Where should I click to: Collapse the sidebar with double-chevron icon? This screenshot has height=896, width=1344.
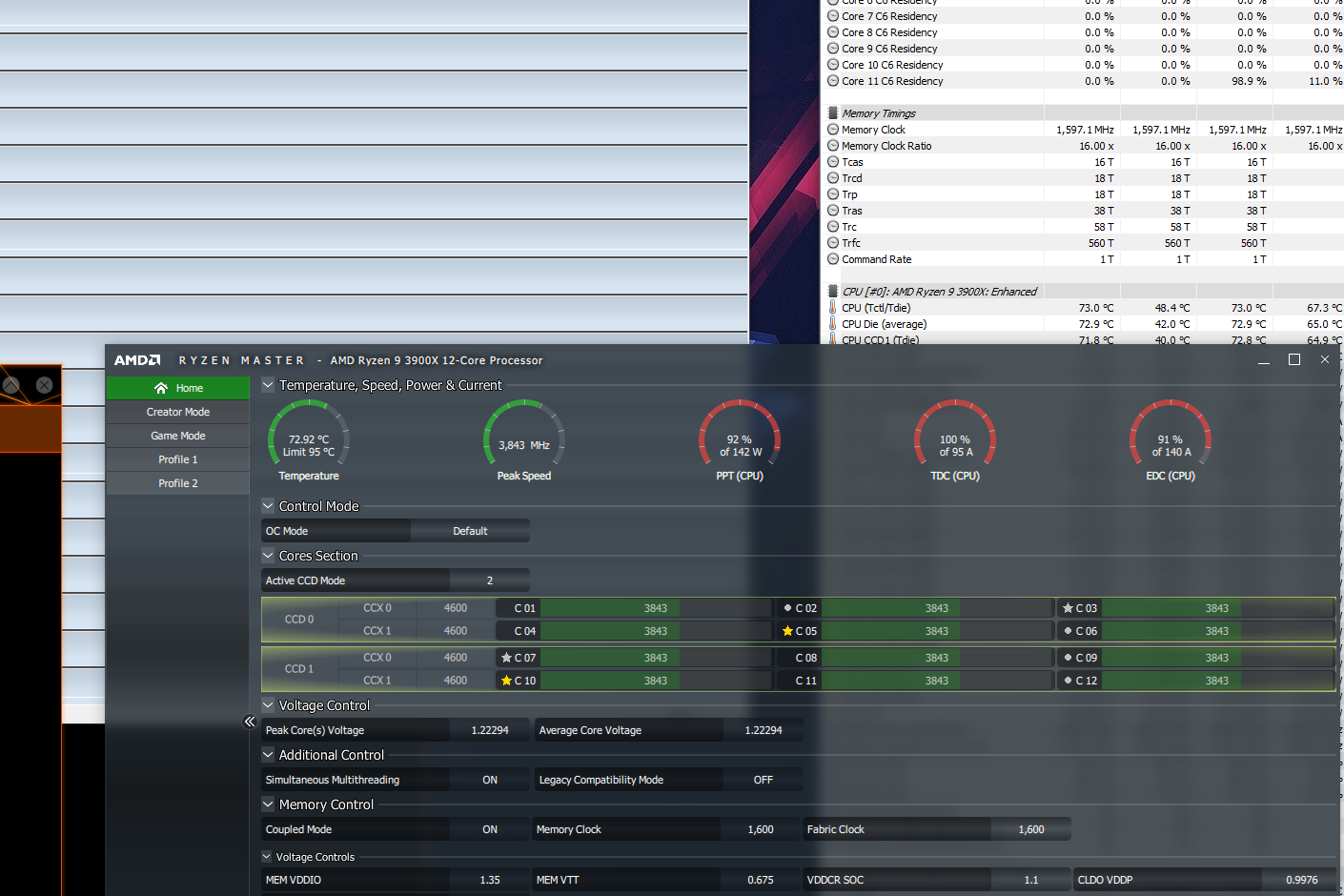[250, 722]
